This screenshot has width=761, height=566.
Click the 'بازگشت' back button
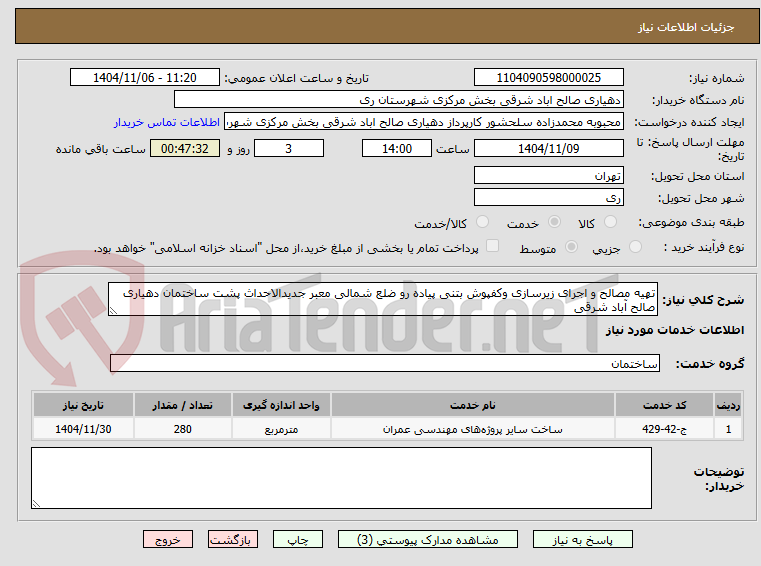click(232, 539)
